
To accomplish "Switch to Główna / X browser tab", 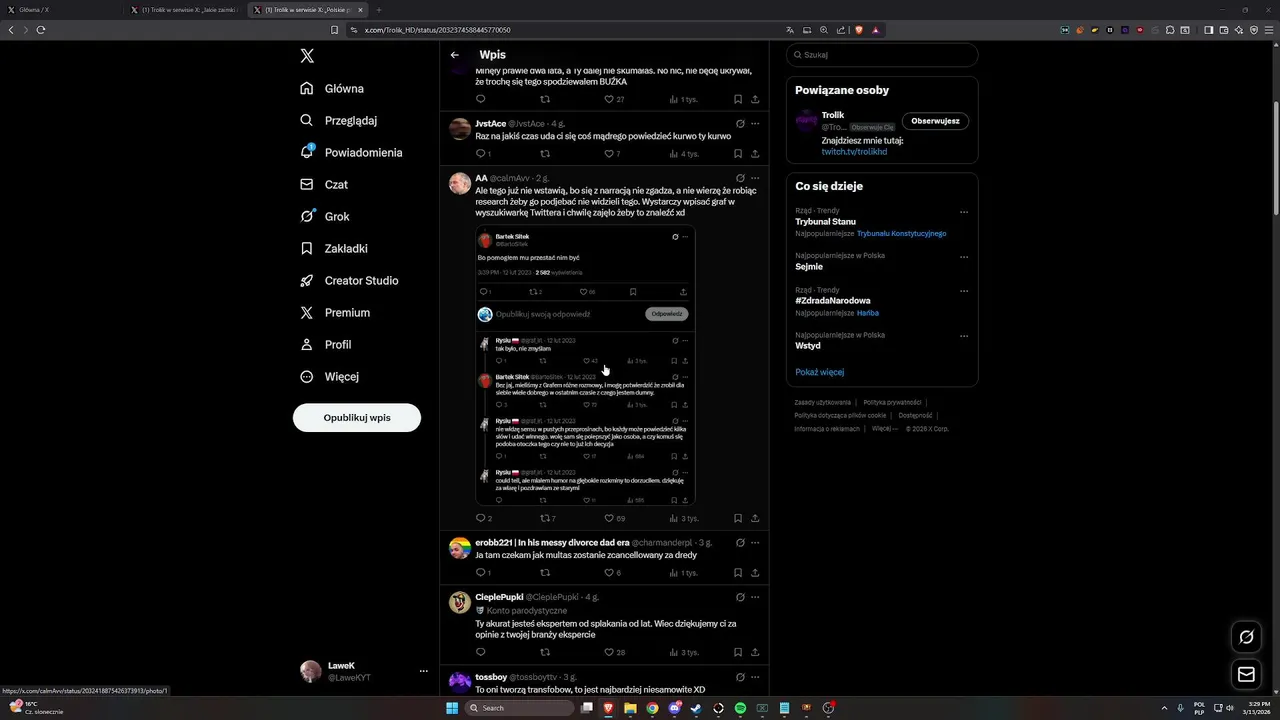I will click(60, 9).
